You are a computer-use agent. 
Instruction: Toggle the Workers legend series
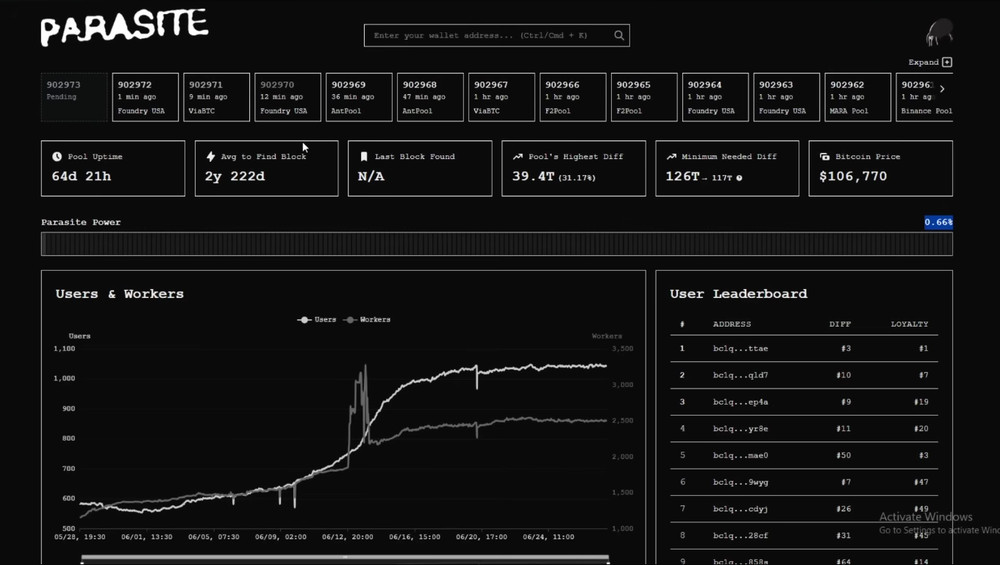(x=367, y=319)
